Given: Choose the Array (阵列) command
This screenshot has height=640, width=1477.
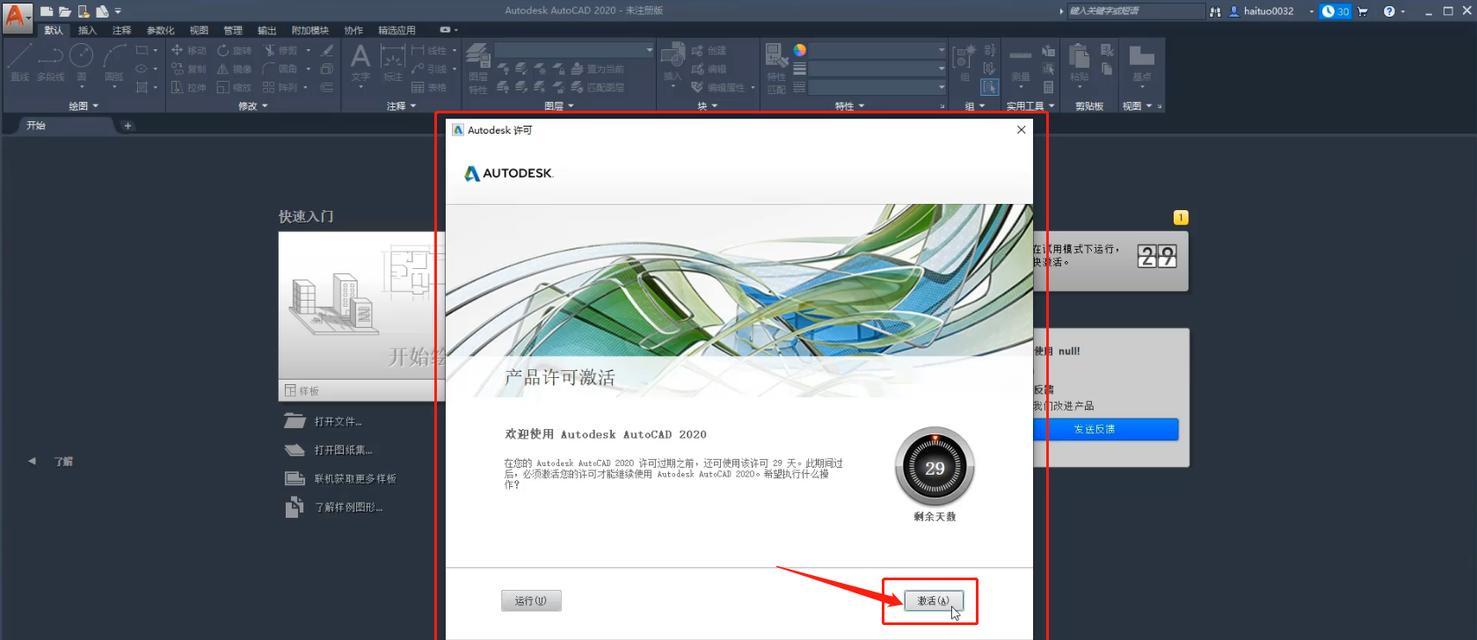Looking at the screenshot, I should coord(280,87).
